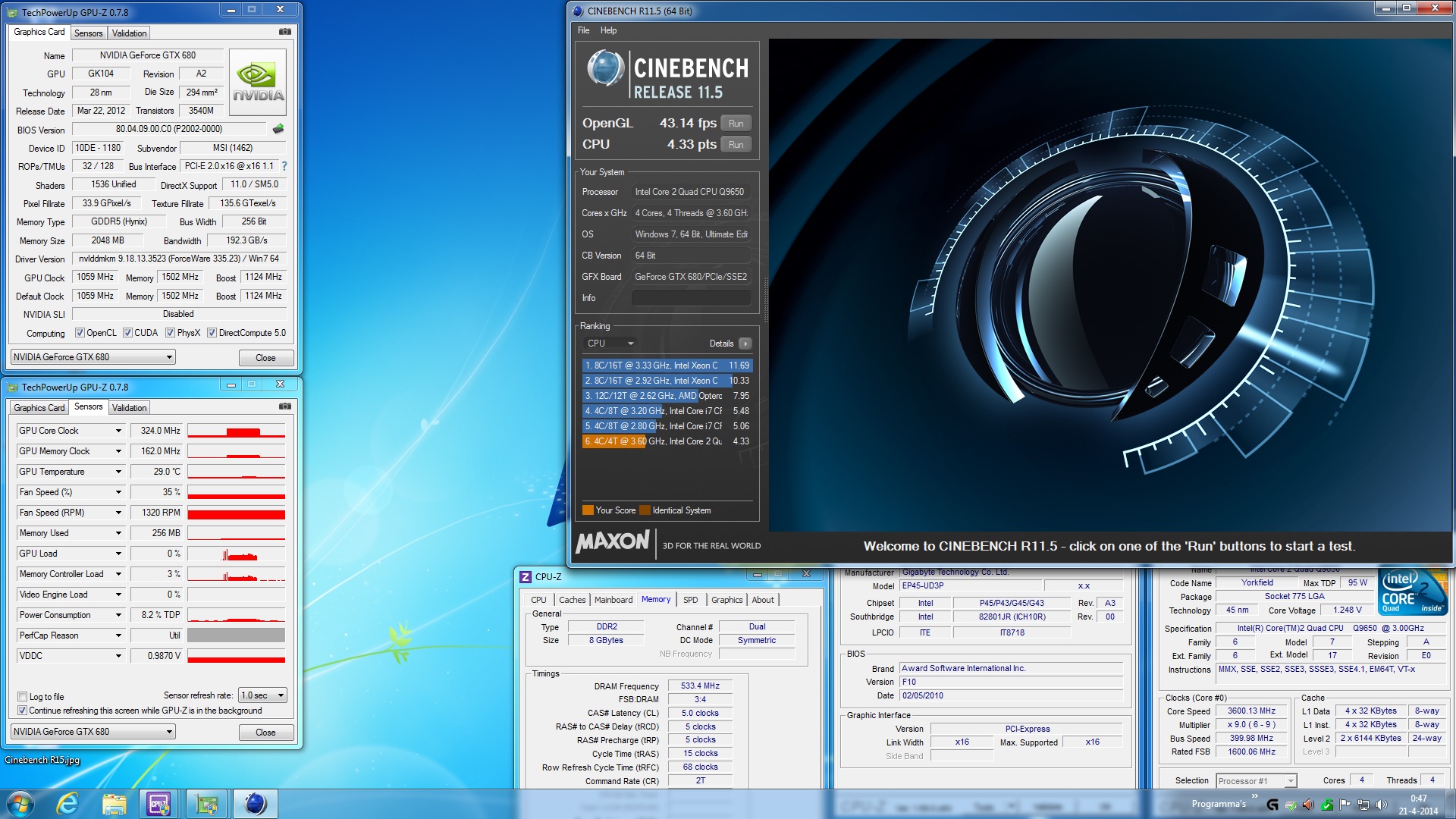Open the Cinebench Ranking CPU dropdown
Viewport: 1456px width, 819px height.
click(x=610, y=344)
